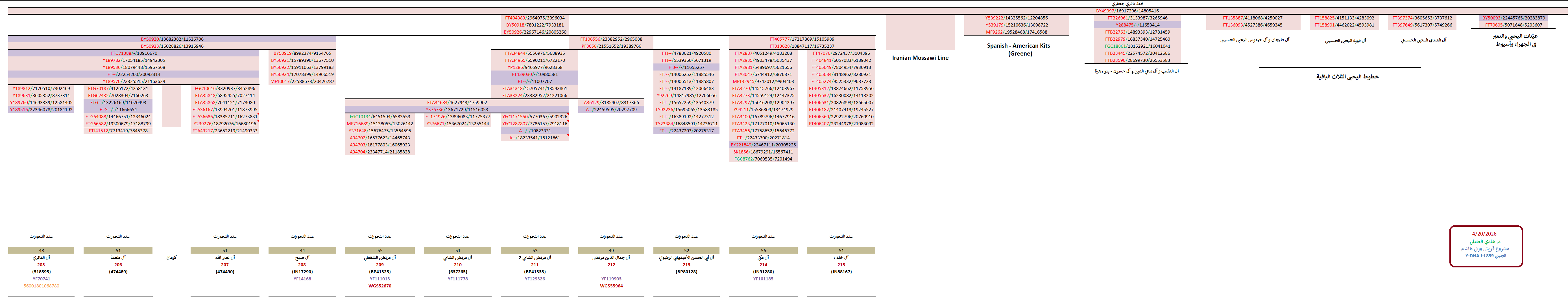Image resolution: width=1568 pixels, height=299 pixels.
Task: Click the "Spanish - American Kits (Greene)" label
Action: 1018,49
